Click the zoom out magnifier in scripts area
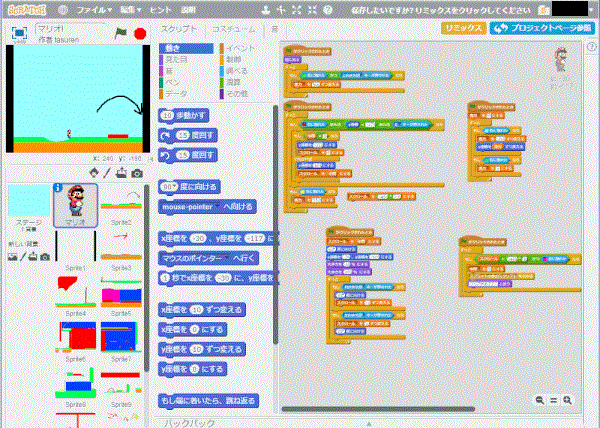Screen dimensions: 600x428 540,400
